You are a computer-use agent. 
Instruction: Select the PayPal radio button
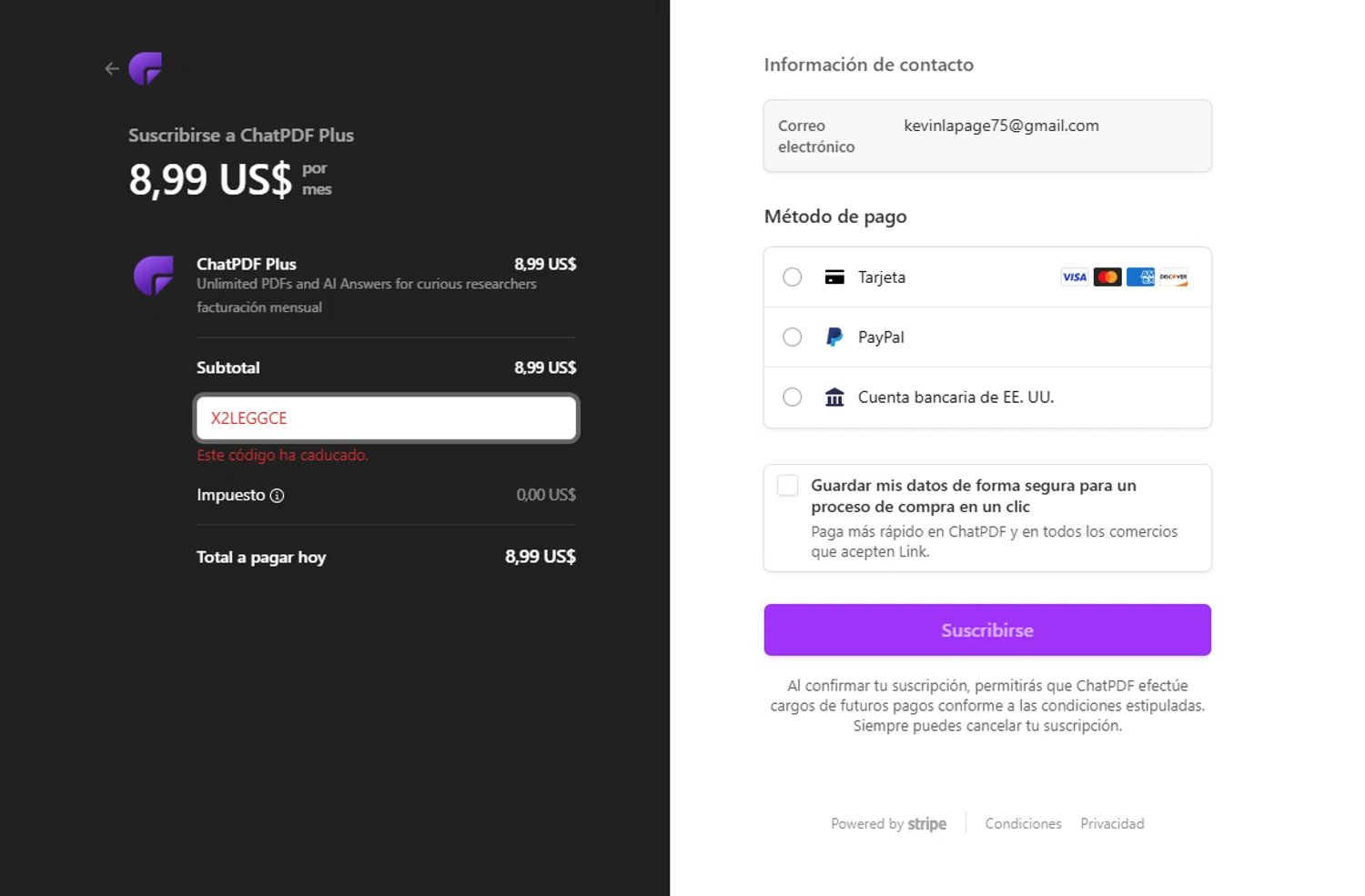pyautogui.click(x=793, y=337)
